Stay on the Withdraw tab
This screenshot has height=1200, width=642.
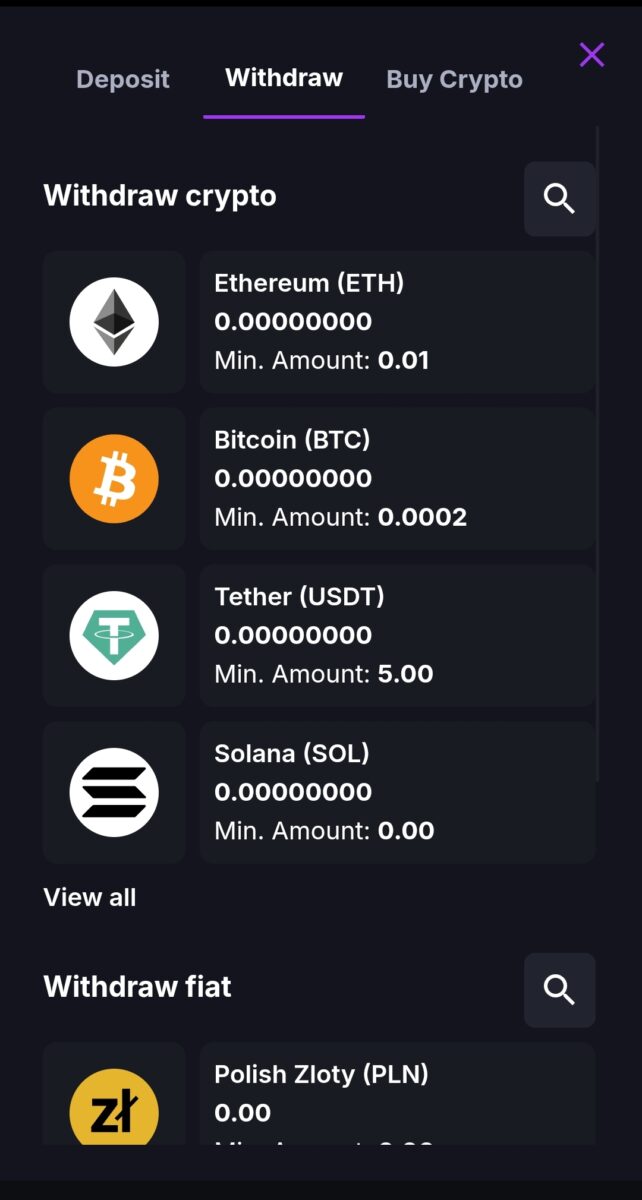283,78
